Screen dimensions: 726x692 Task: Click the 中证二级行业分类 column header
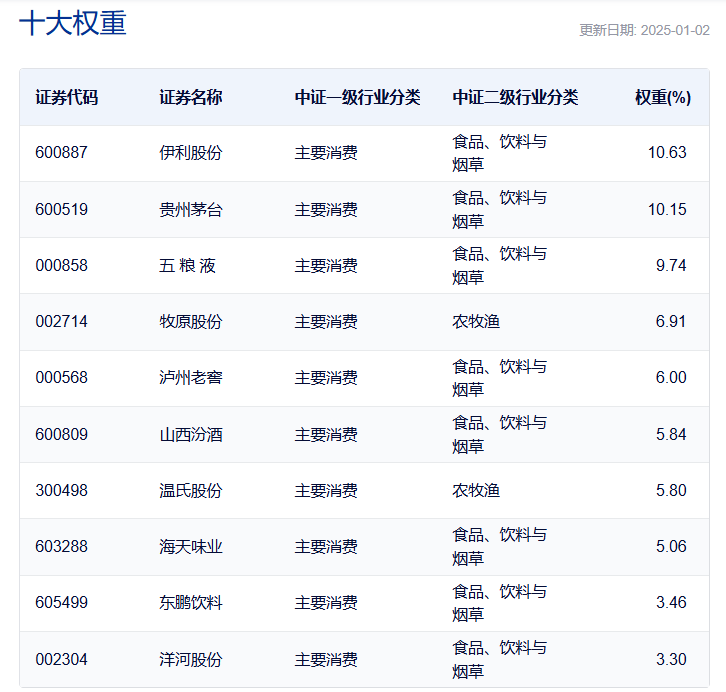[515, 97]
